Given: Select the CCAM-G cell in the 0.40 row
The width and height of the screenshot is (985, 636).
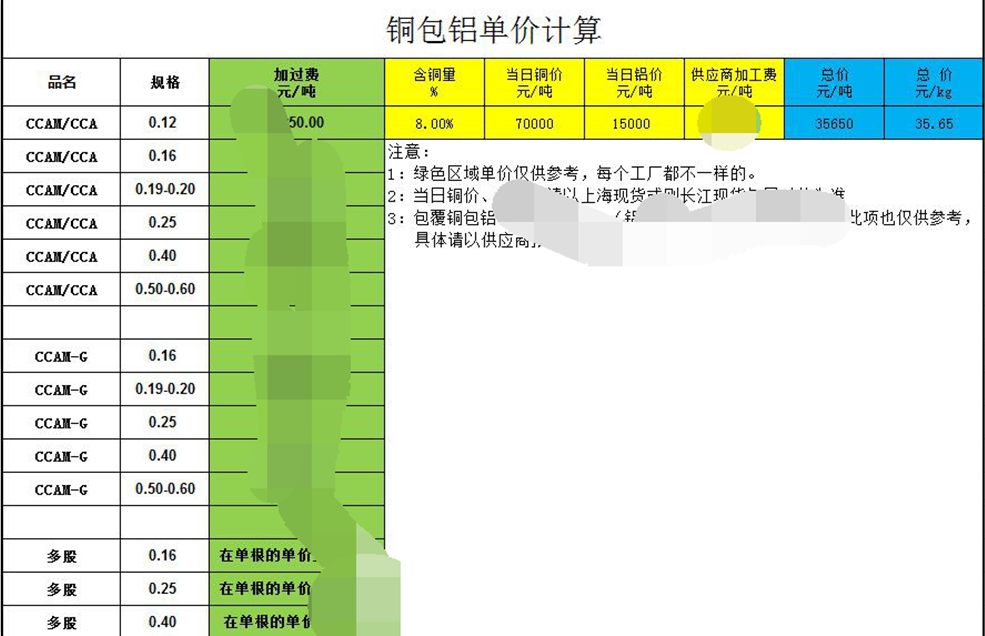Looking at the screenshot, I should [x=61, y=456].
